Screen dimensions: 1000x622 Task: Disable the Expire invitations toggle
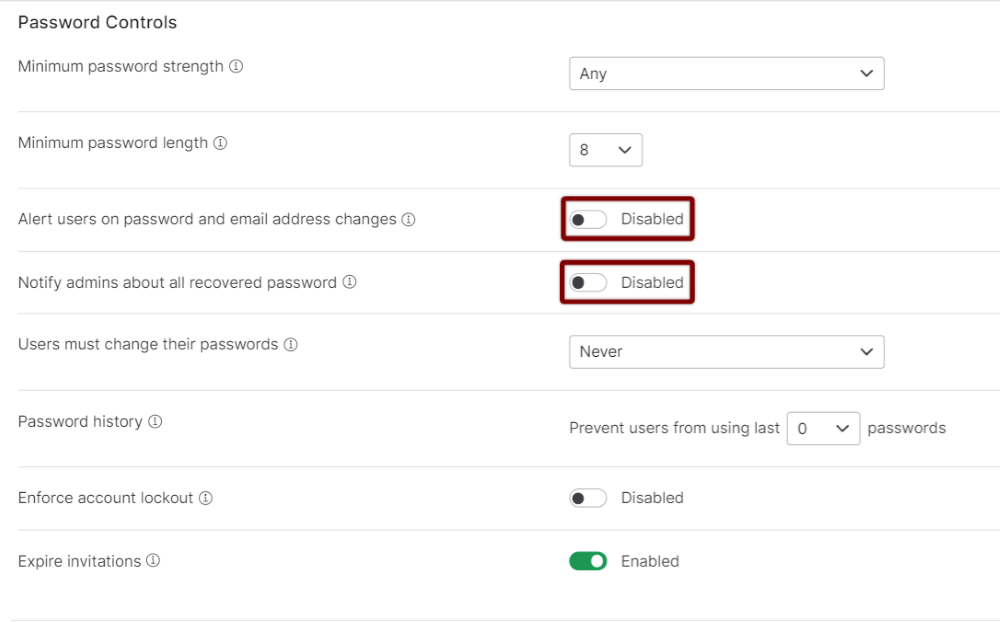click(x=588, y=561)
